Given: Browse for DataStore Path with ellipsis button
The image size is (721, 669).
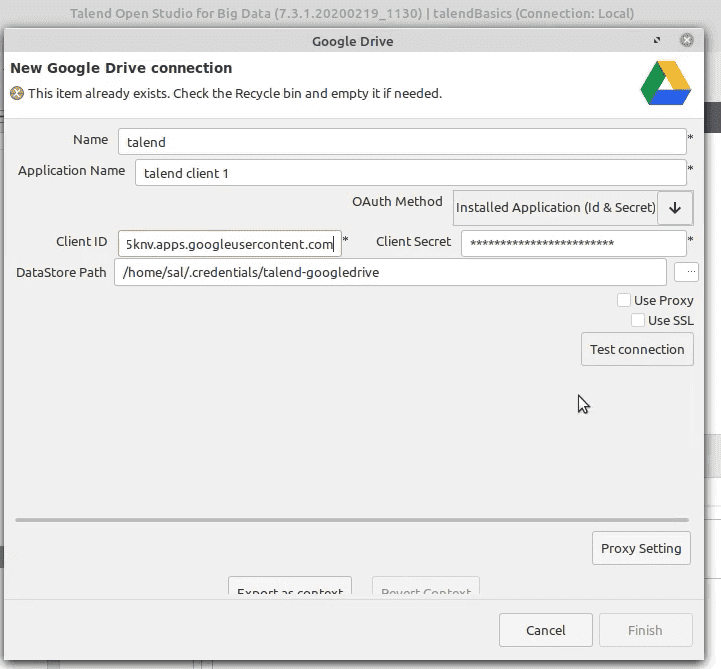Looking at the screenshot, I should click(687, 272).
